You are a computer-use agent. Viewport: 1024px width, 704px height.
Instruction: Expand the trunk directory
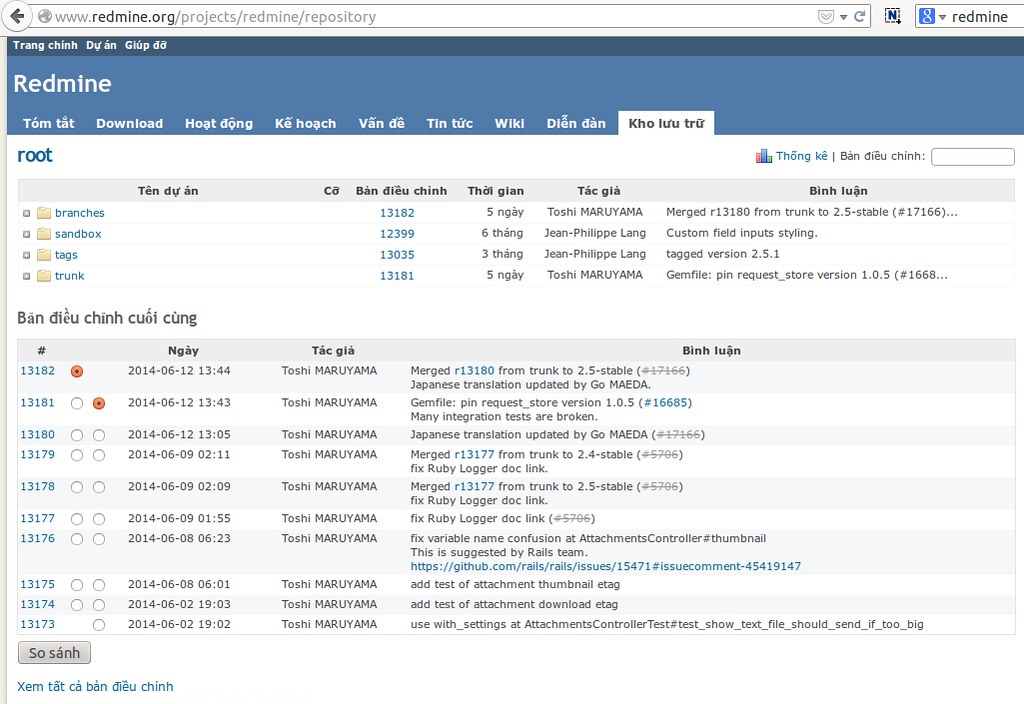(27, 276)
